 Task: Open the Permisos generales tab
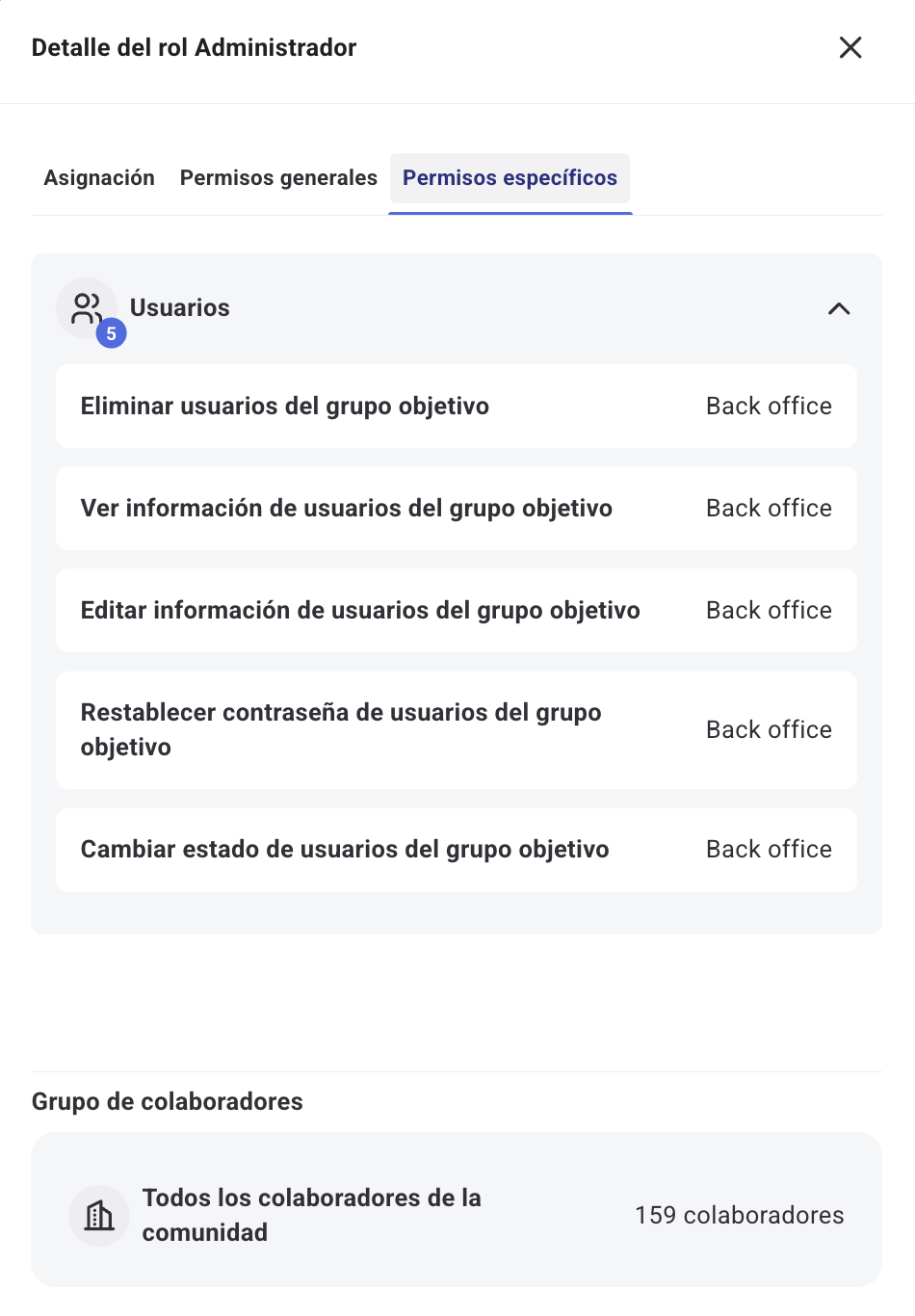tap(277, 177)
